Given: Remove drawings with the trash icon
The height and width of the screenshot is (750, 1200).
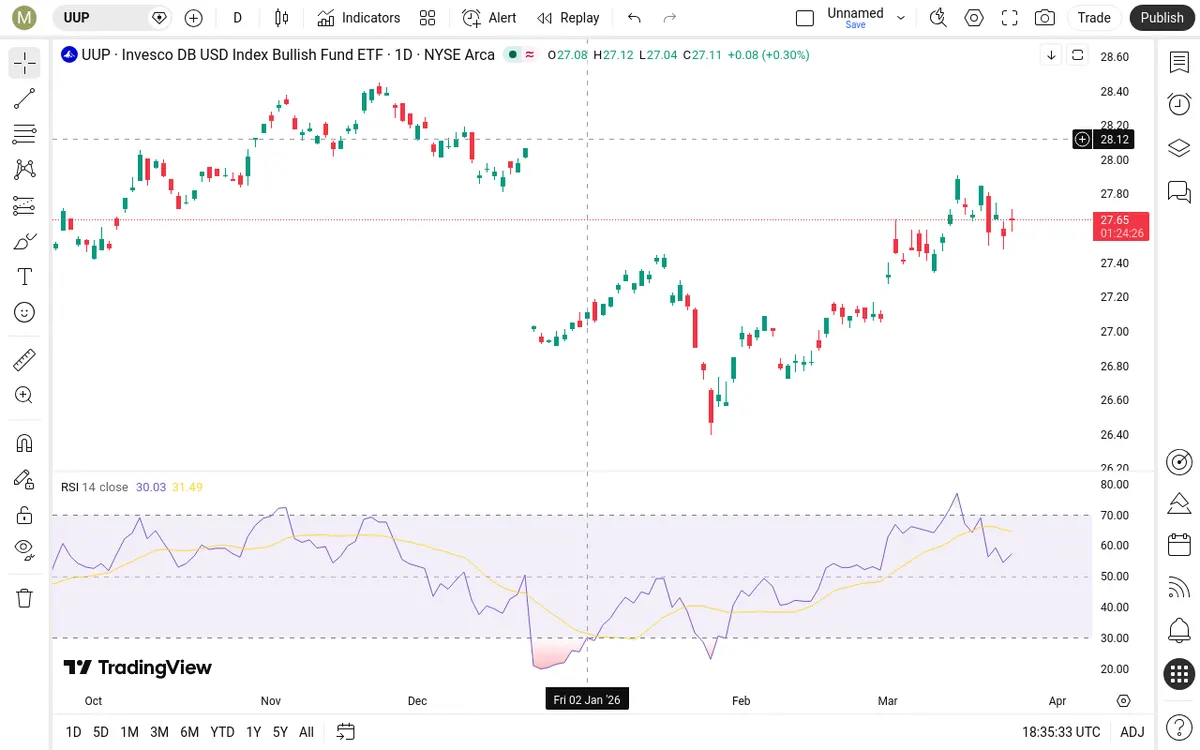Looking at the screenshot, I should pos(25,598).
